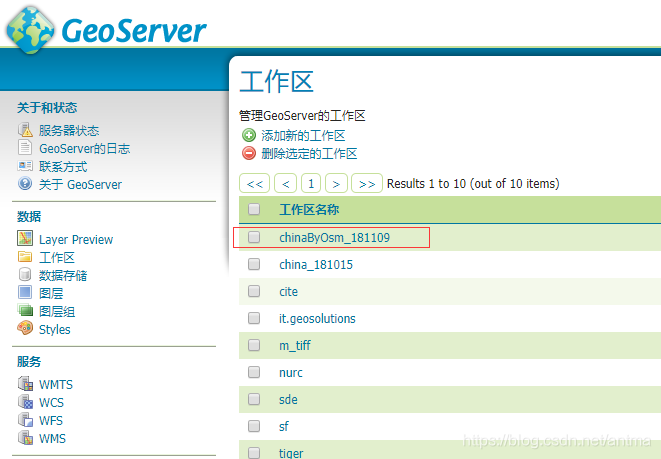The image size is (661, 459).
Task: Check the box for chinaByOsm_181109
Action: [x=254, y=237]
